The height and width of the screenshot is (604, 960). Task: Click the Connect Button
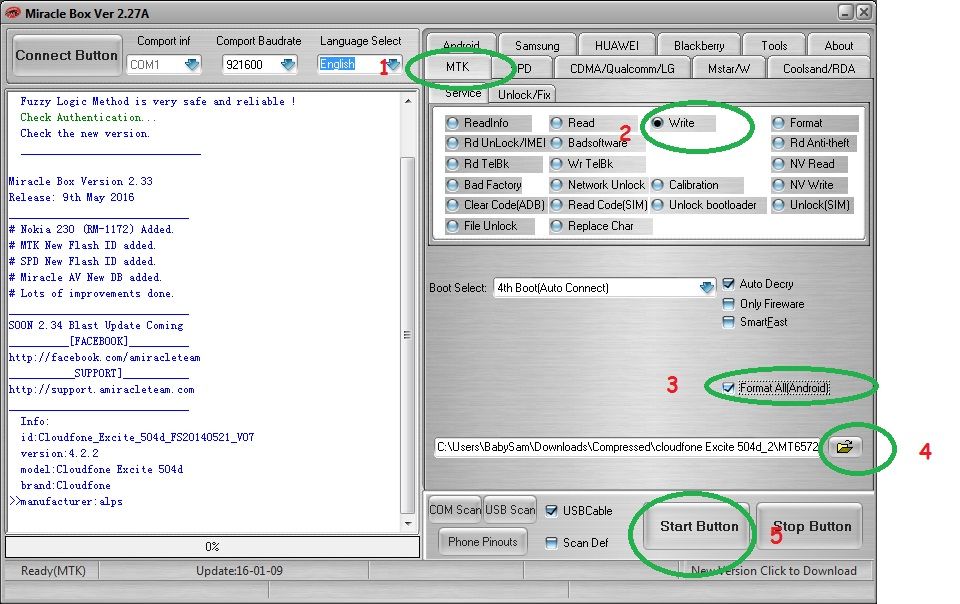66,55
